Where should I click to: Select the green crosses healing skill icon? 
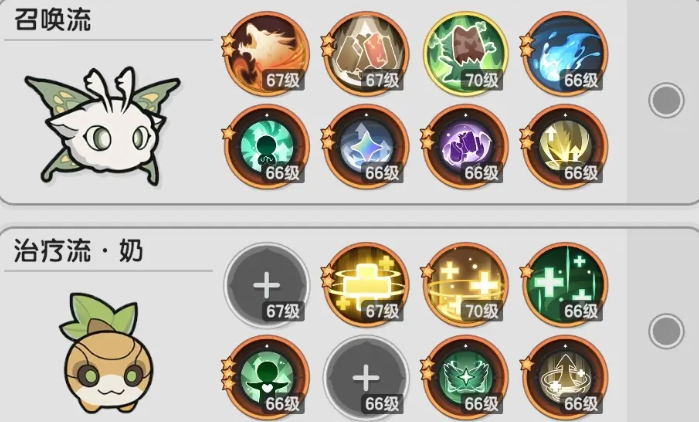tap(565, 285)
